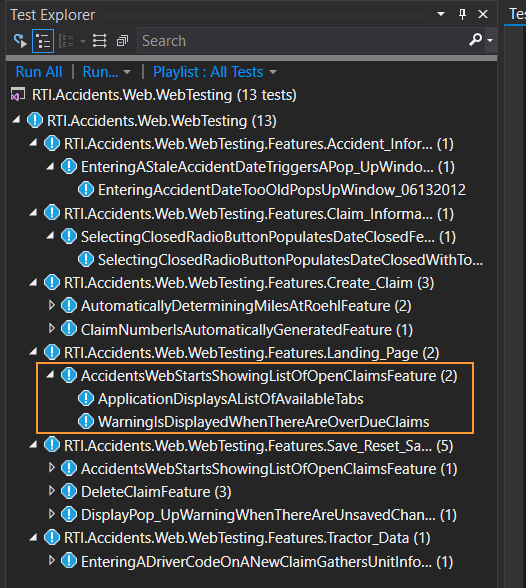Click status icon of EnteringAccidentDateTooOldPopsUpWindow_06132012
526x588 pixels.
[86, 189]
